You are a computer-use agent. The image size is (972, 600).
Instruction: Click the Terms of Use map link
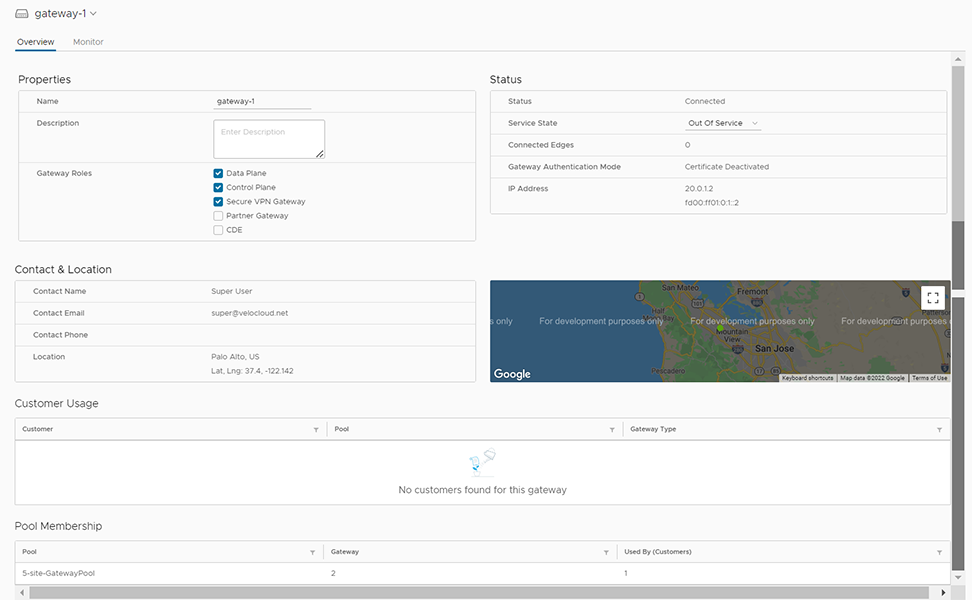[x=930, y=378]
